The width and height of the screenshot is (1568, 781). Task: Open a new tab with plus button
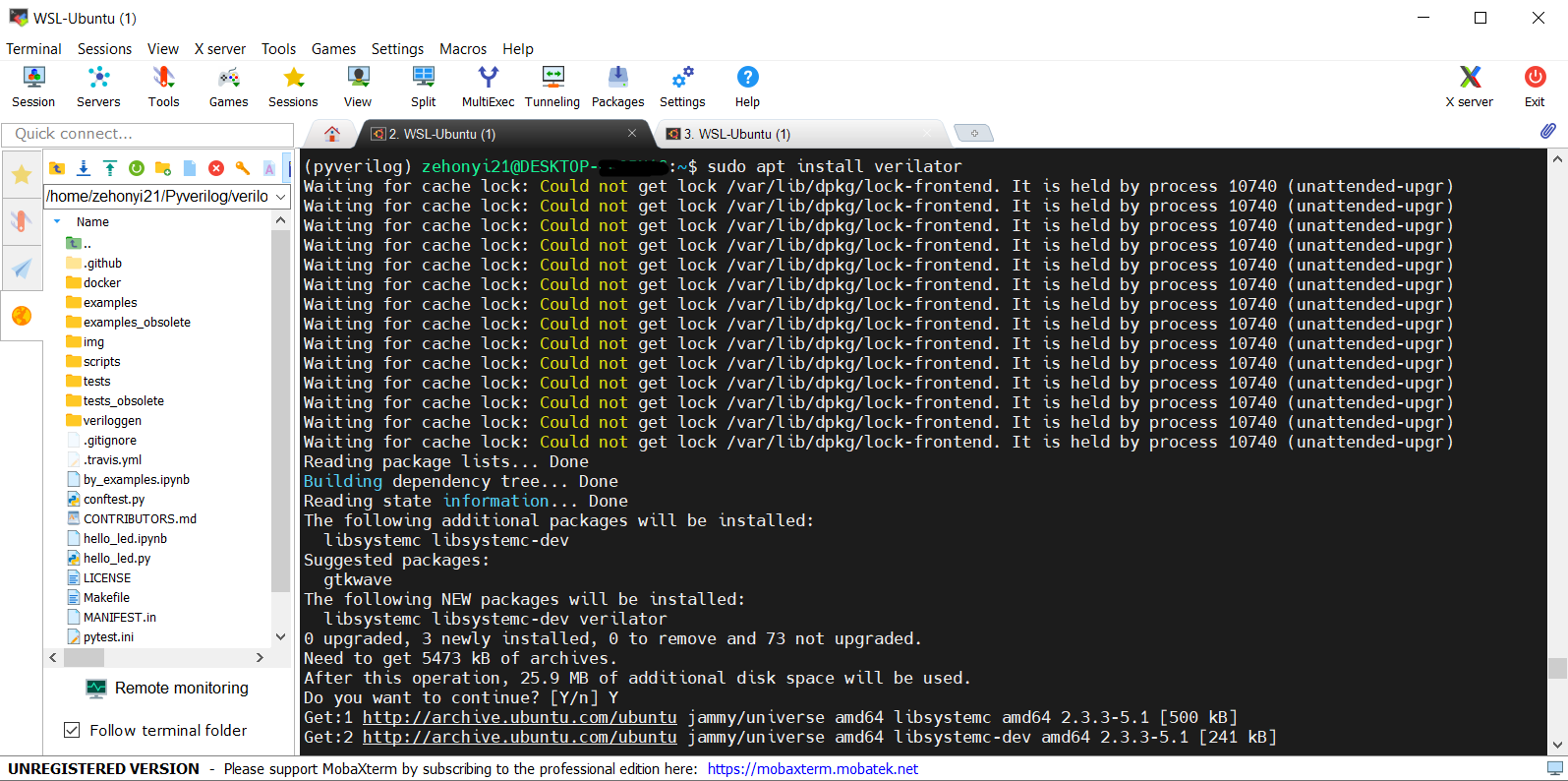[x=973, y=133]
